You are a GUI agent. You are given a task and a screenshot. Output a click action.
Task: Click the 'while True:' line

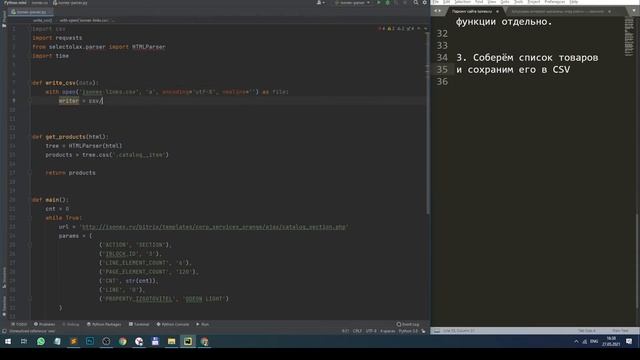[x=64, y=218]
